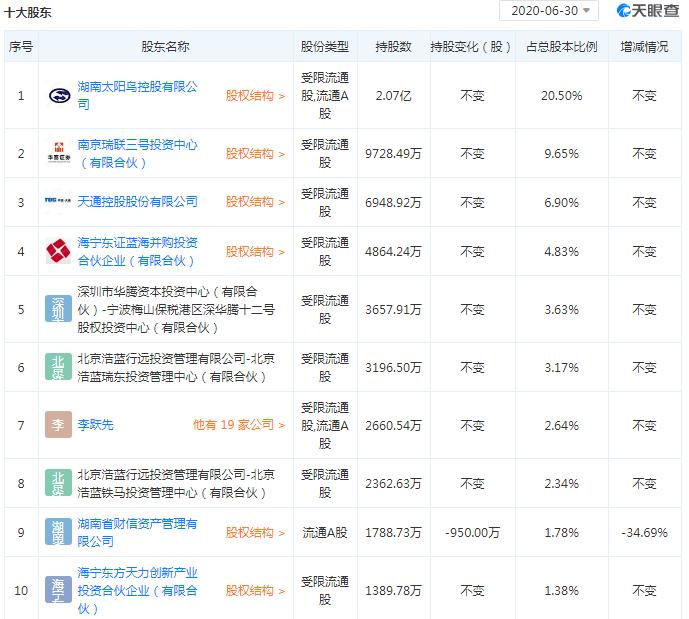Click shareholder name starting 深圳市华腾资本投资中心
The height and width of the screenshot is (619, 689).
(176, 310)
